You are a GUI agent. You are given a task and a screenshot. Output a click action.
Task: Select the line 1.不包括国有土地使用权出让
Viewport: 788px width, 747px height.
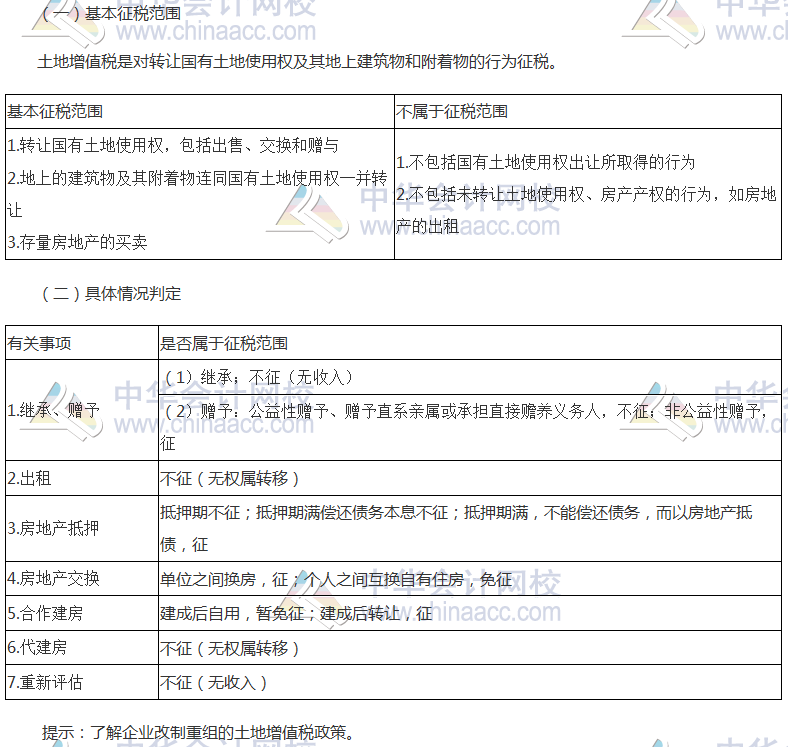(x=545, y=162)
